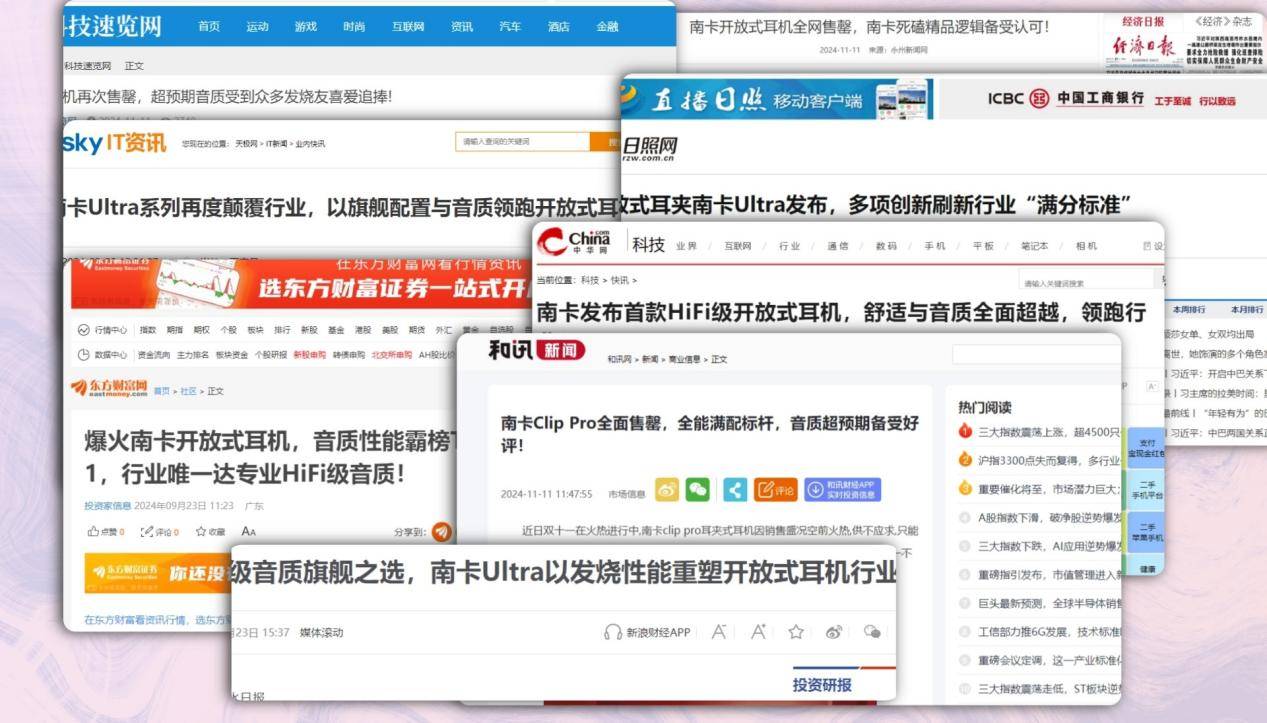This screenshot has height=723, width=1267.
Task: Increase font size on the Sina article toolbar
Action: (758, 632)
